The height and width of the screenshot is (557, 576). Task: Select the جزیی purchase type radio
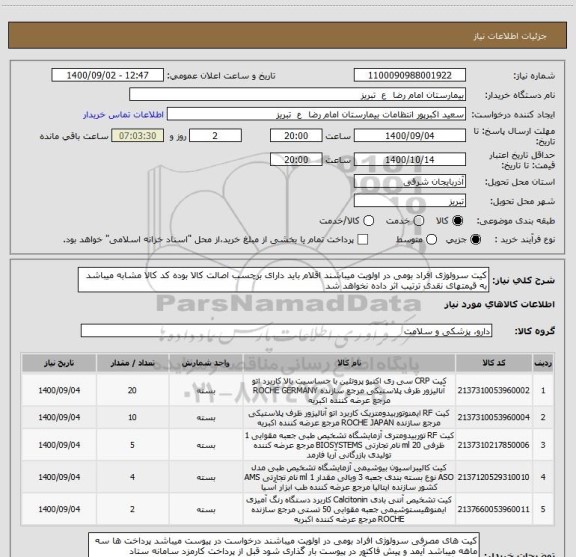coord(476,240)
